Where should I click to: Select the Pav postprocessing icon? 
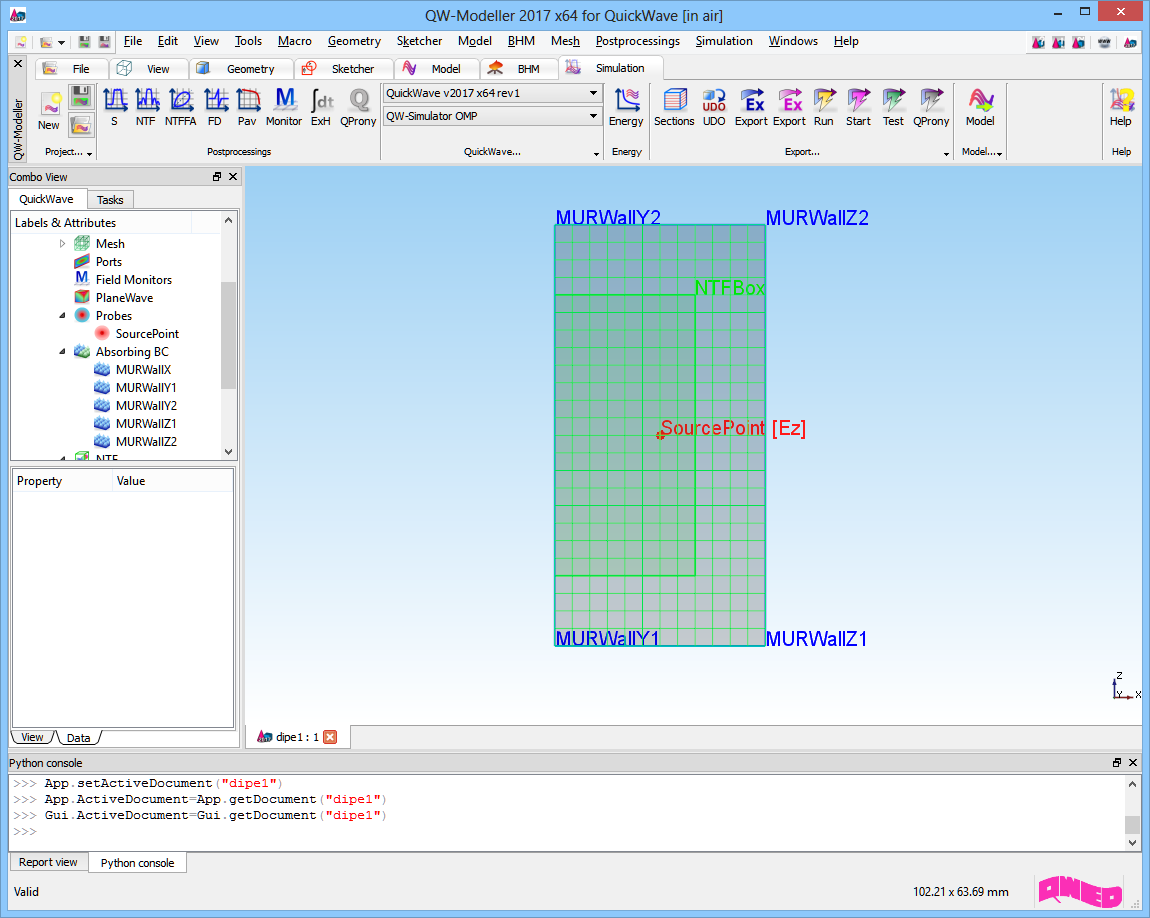[247, 107]
